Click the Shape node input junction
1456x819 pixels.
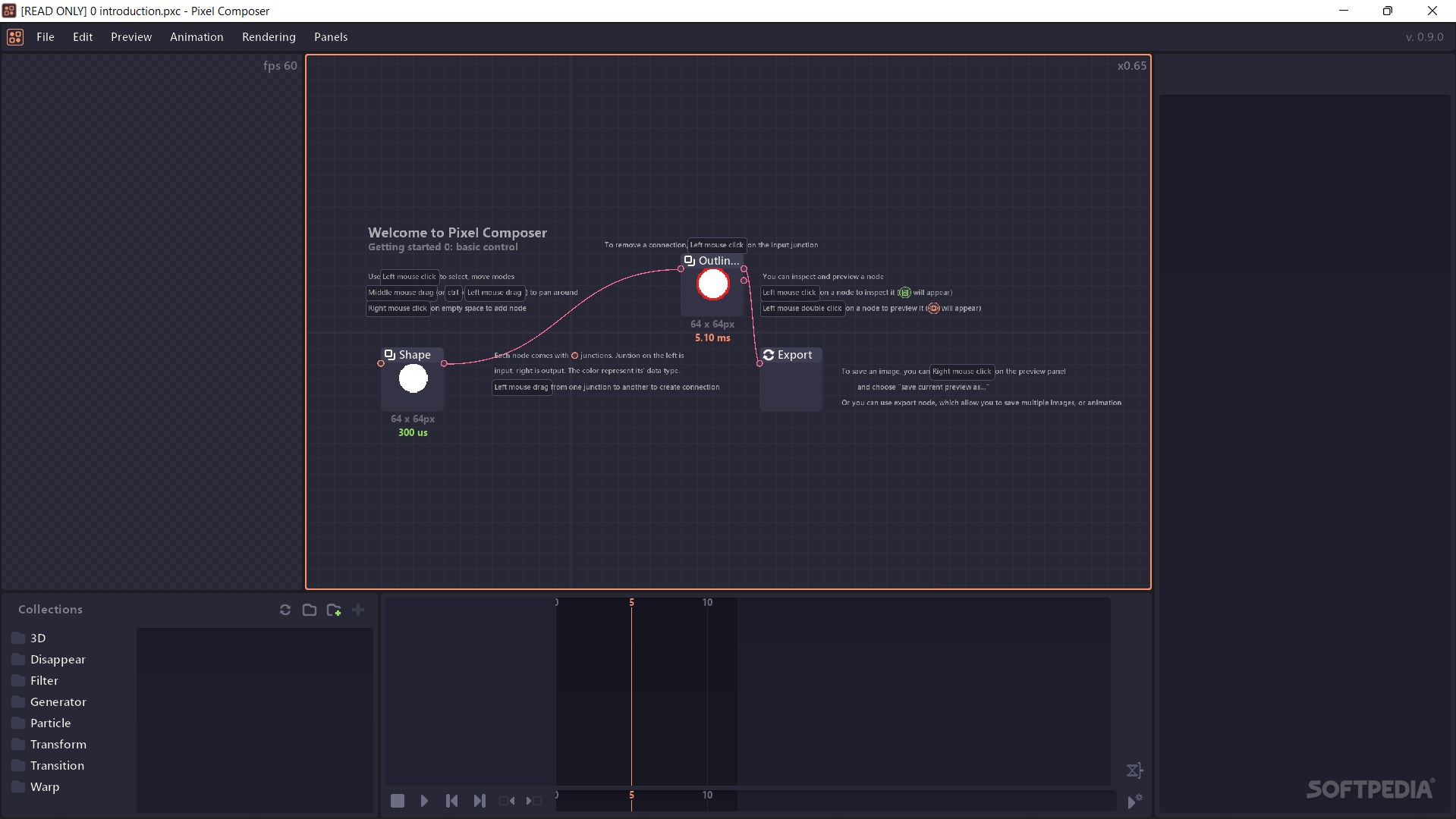point(381,363)
